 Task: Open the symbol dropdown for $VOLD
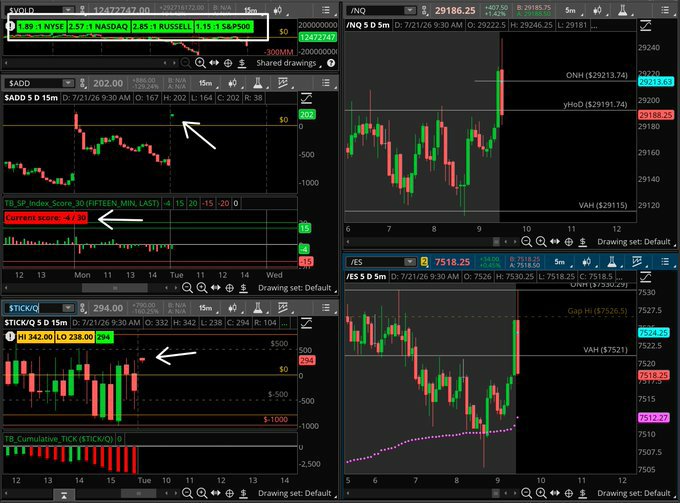[68, 10]
